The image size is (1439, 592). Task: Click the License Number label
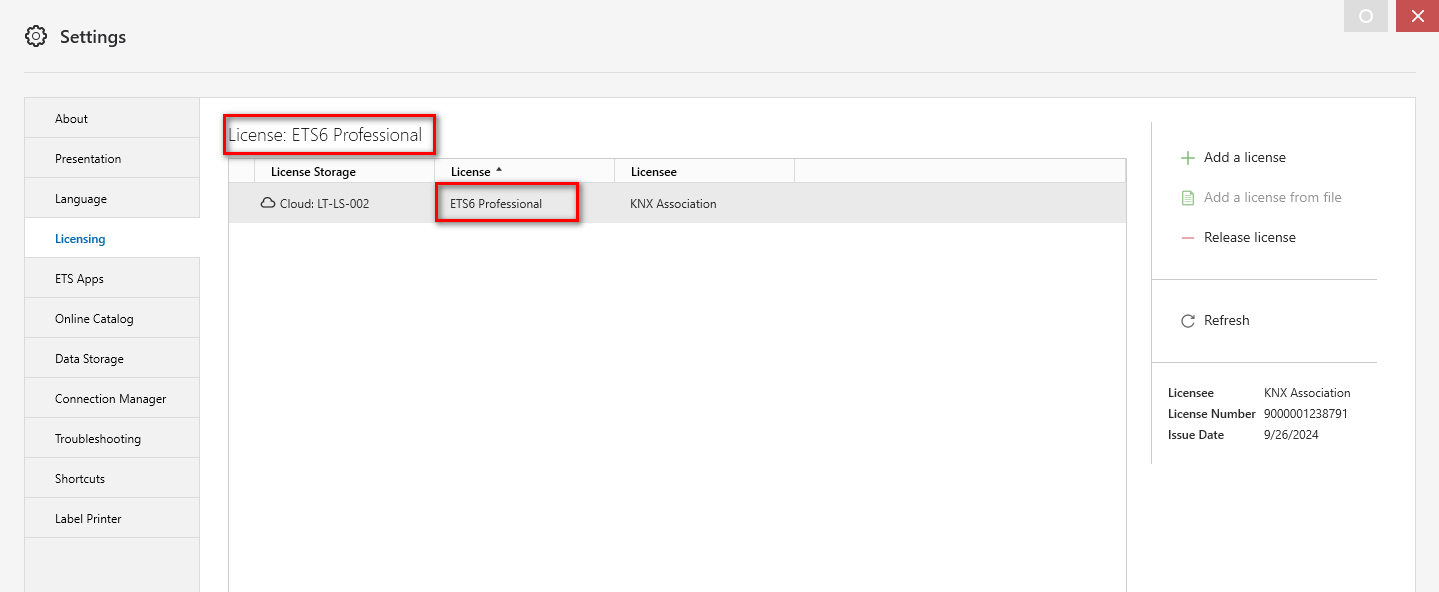click(1212, 414)
